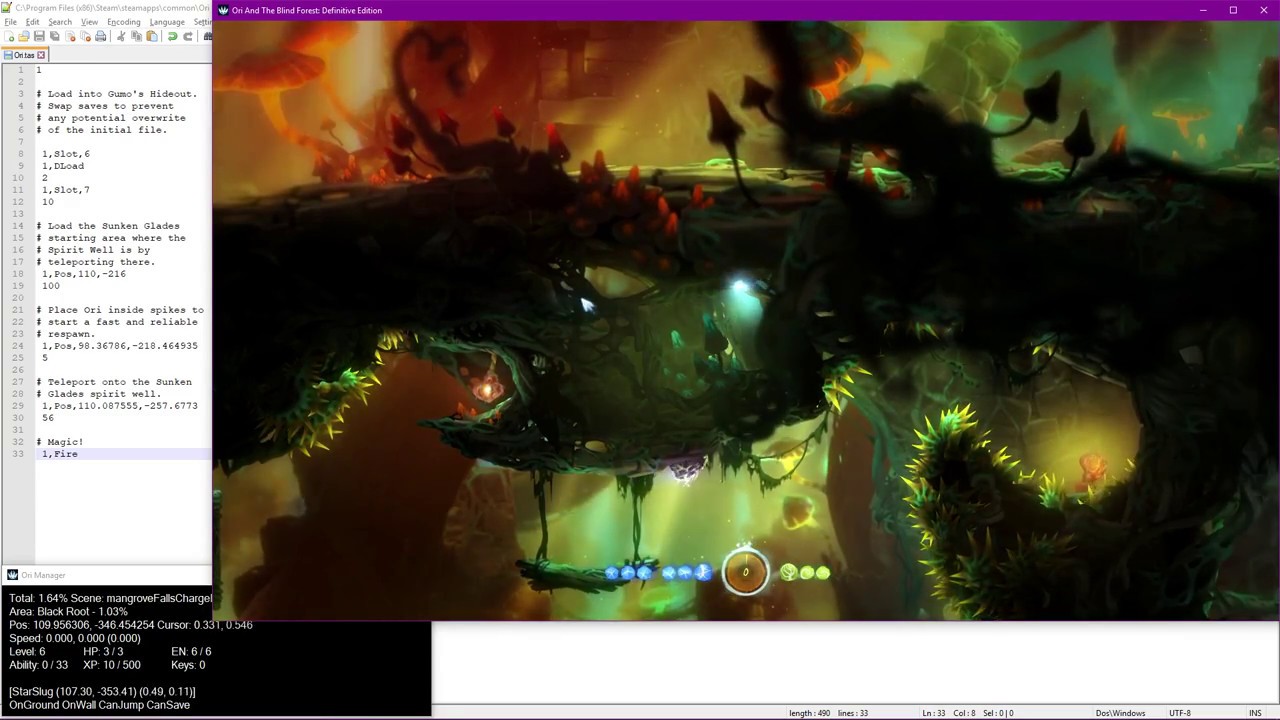Maximize the Ori And The Blind Forest window
1280x720 pixels.
pos(1233,10)
